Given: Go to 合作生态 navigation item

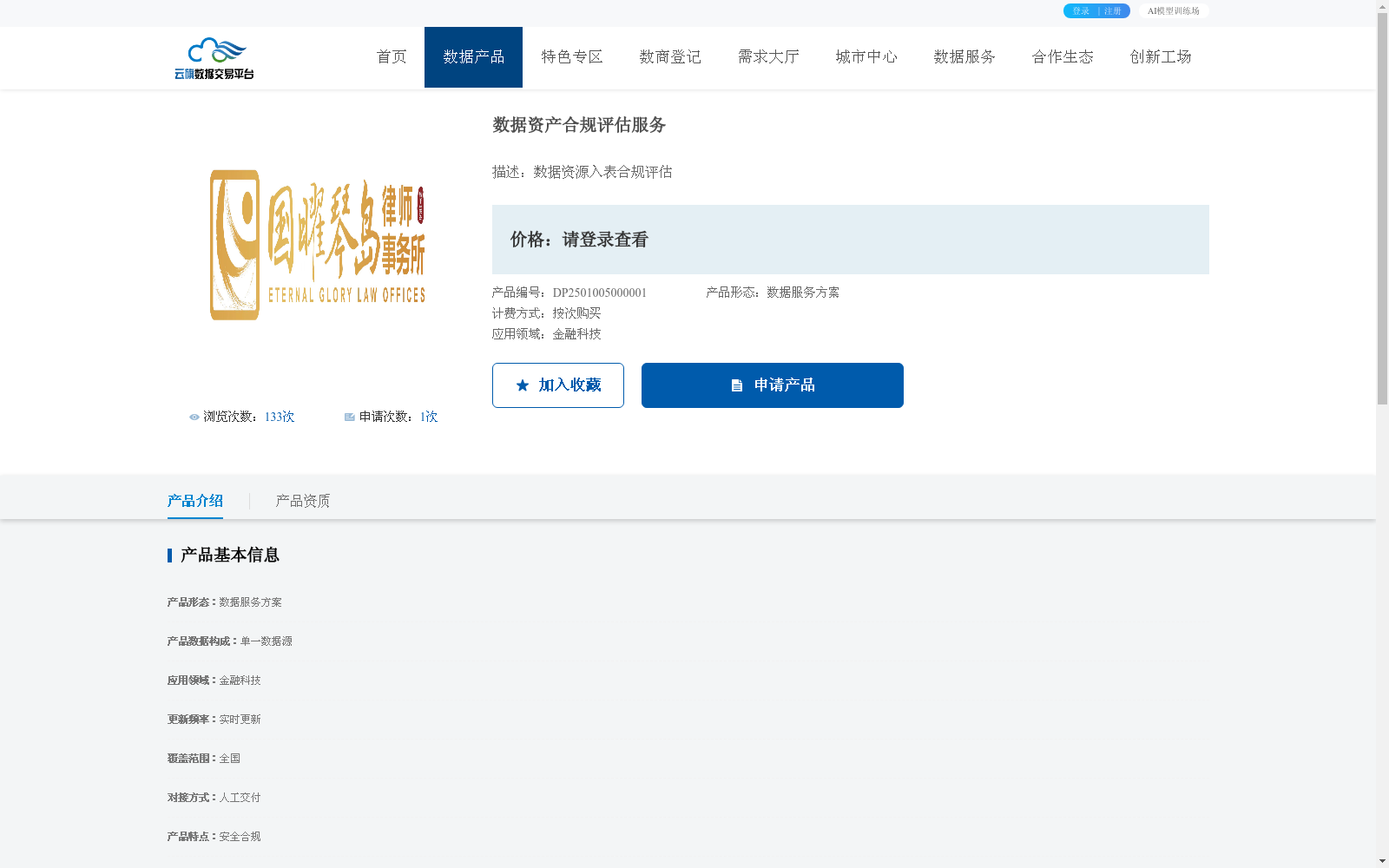Looking at the screenshot, I should pos(1063,57).
